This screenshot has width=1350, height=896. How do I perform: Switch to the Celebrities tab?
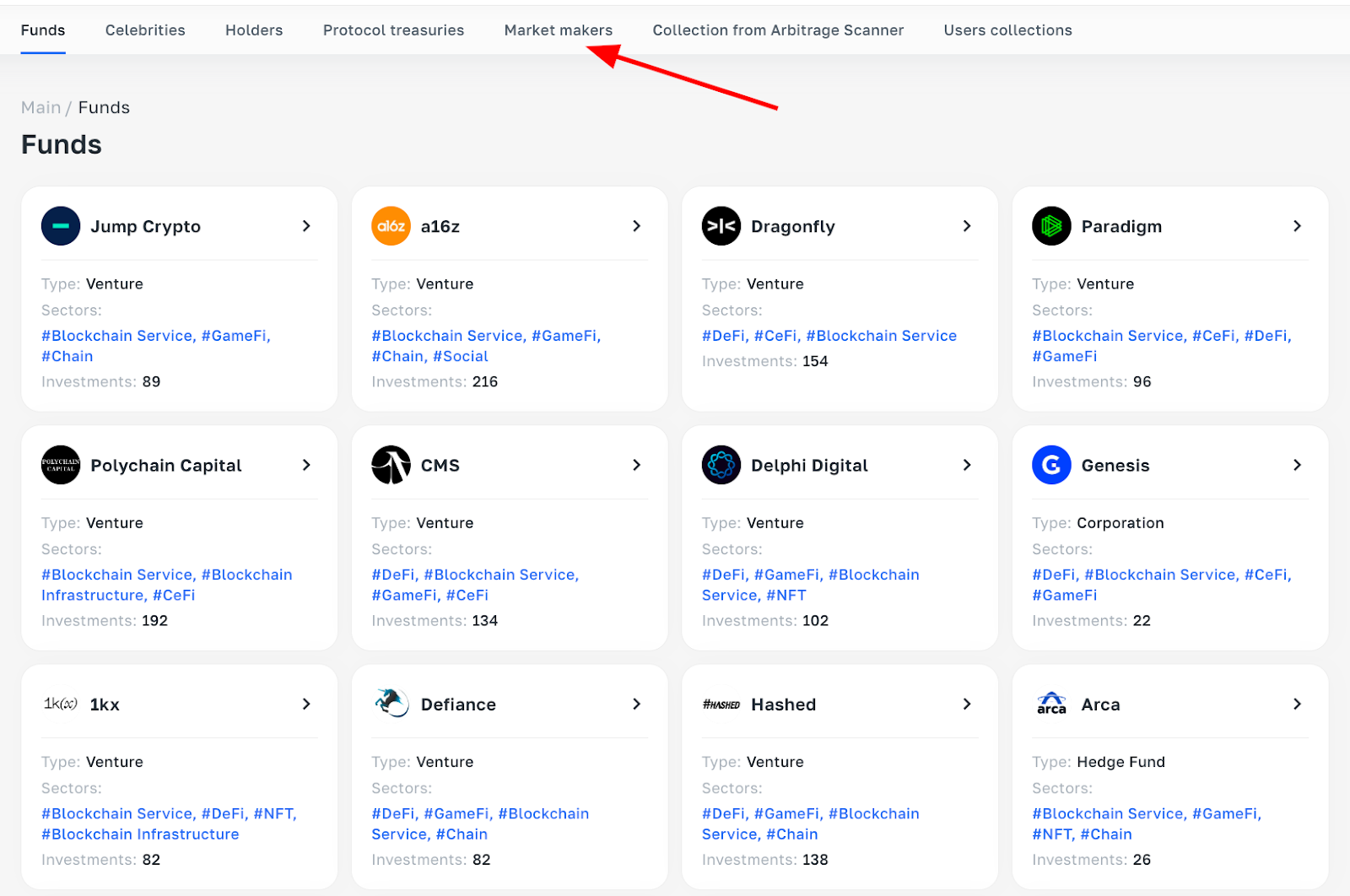tap(145, 30)
